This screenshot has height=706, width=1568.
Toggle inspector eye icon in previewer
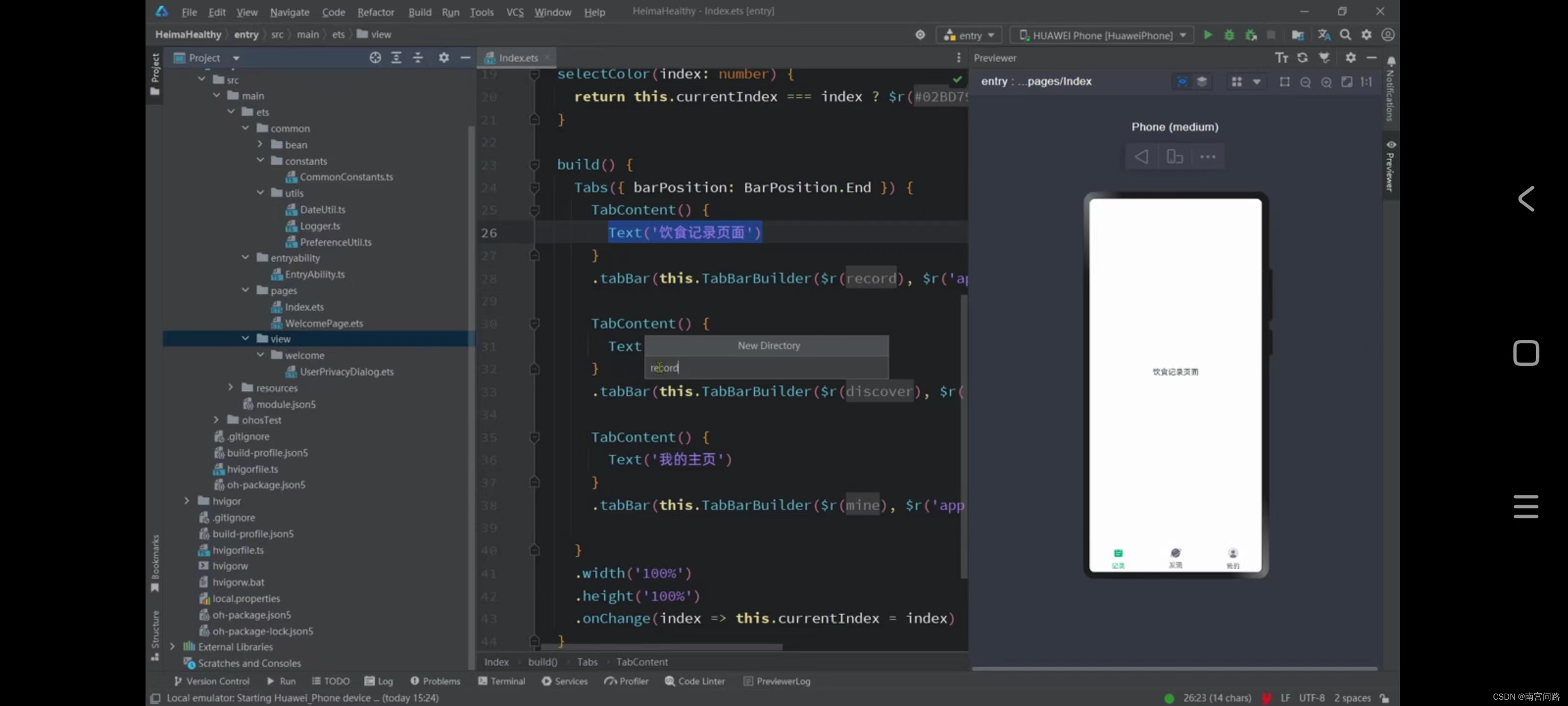pyautogui.click(x=1181, y=81)
